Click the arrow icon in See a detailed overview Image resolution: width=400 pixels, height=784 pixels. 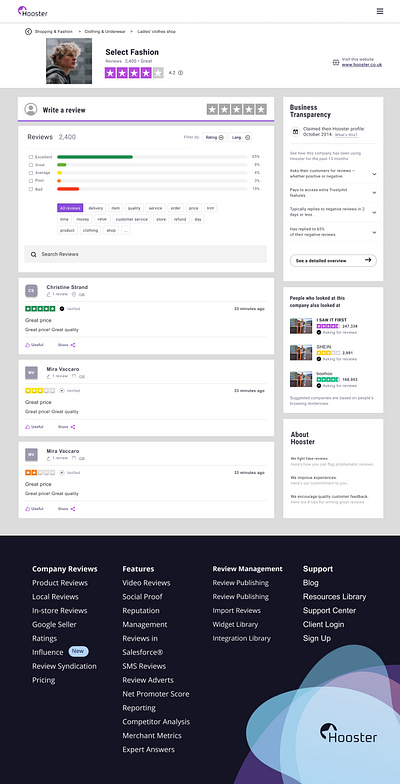368,260
